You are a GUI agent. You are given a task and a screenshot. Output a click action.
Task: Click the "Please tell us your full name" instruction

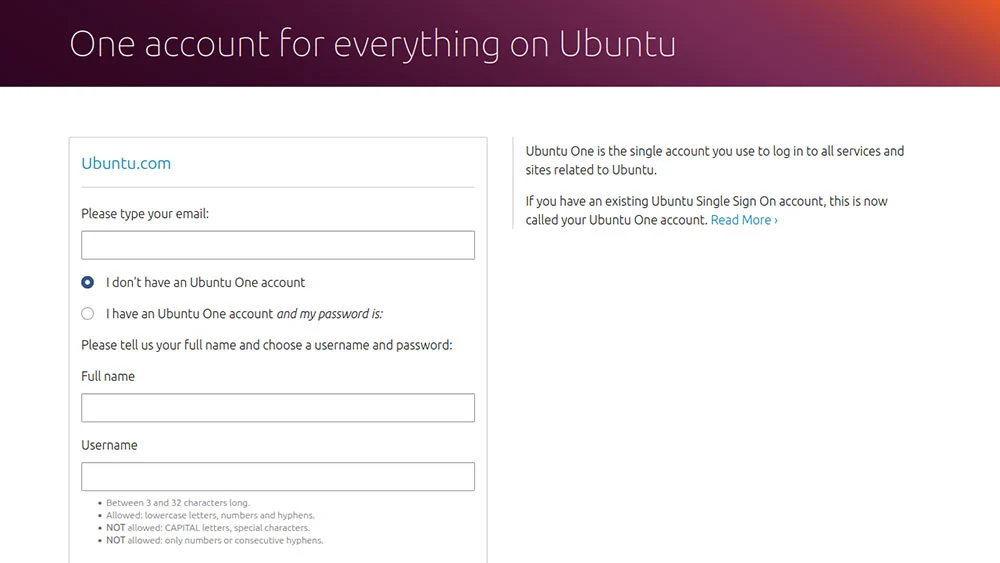pyautogui.click(x=267, y=345)
